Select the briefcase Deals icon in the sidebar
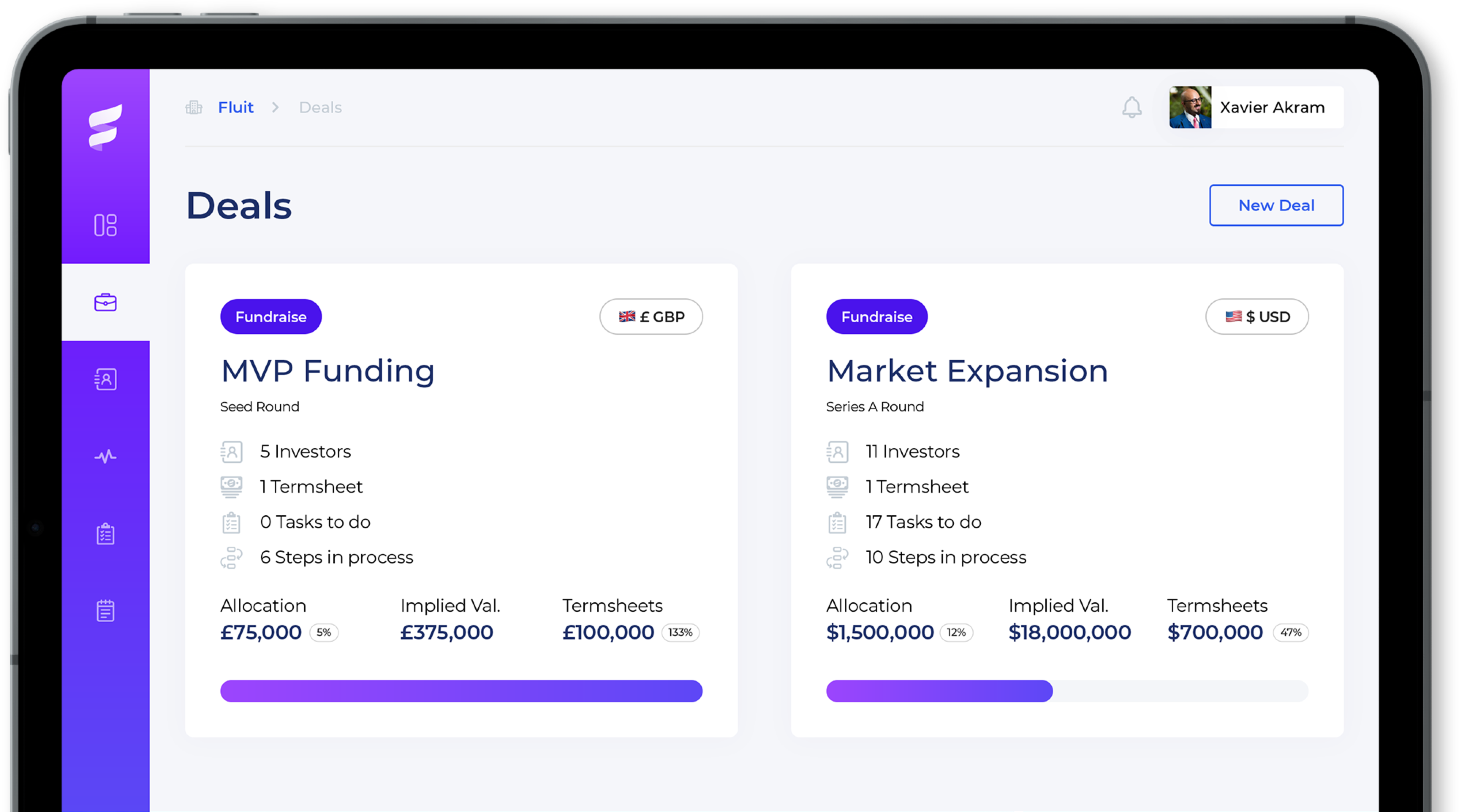This screenshot has height=812, width=1459. tap(105, 302)
